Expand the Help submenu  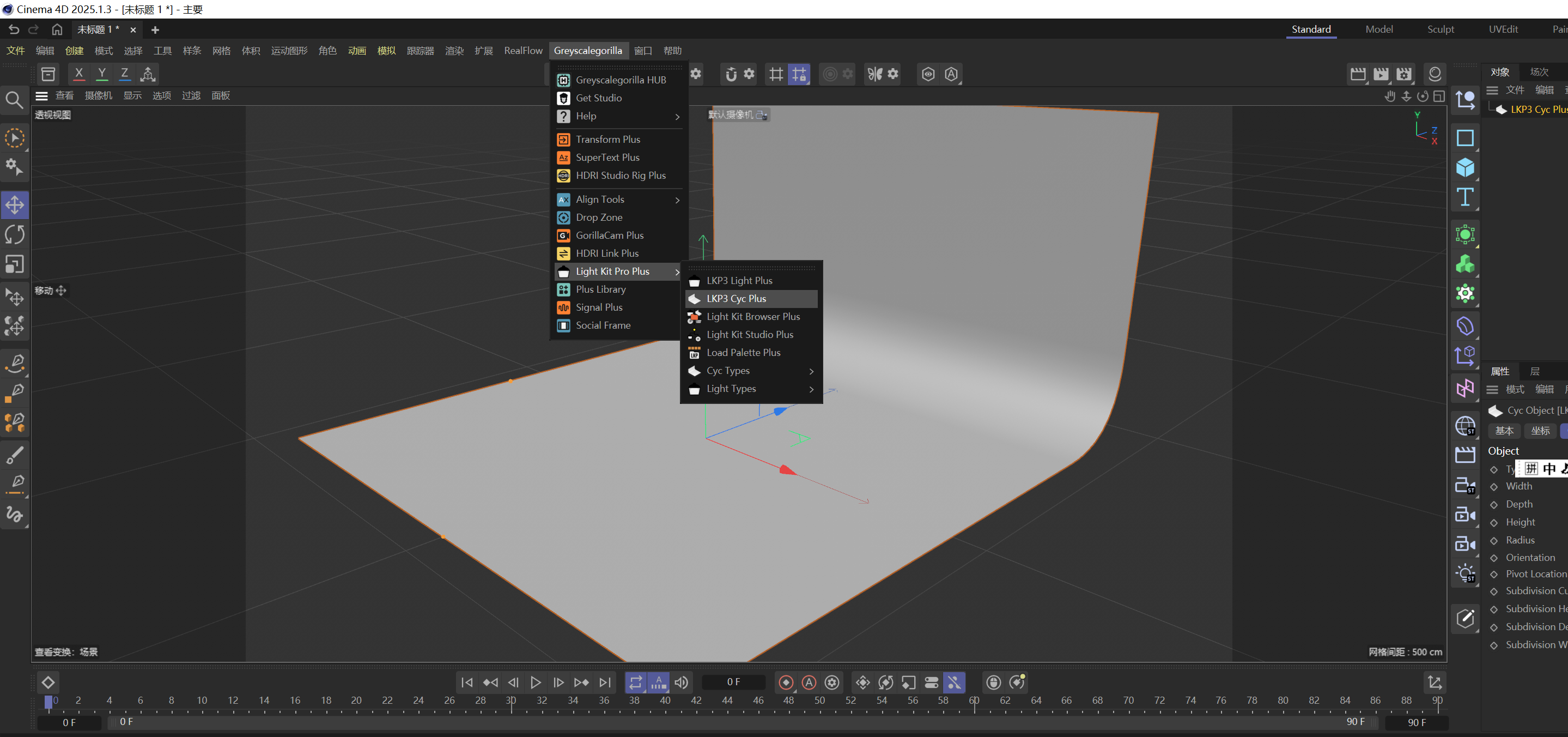[x=619, y=116]
